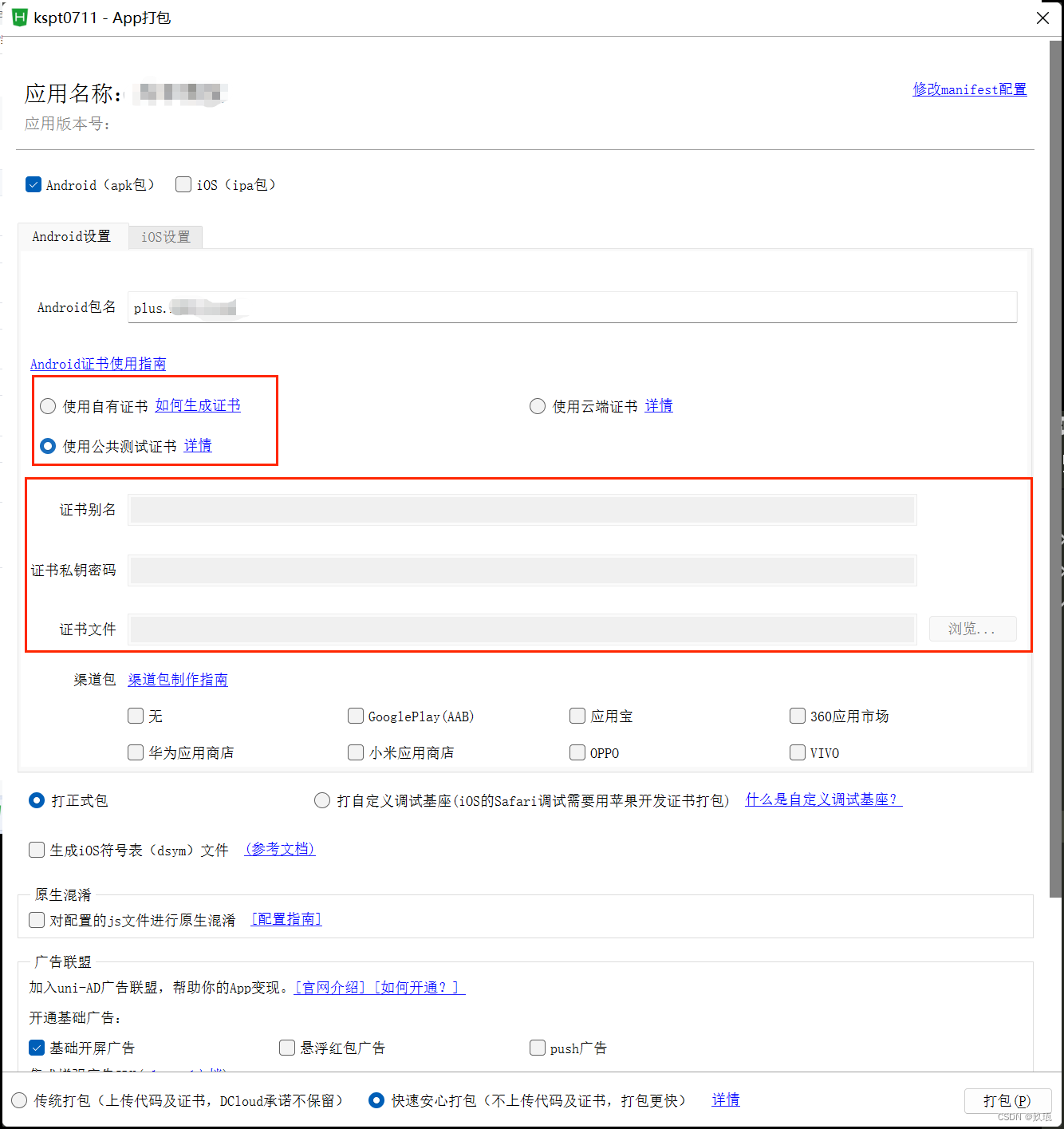
Task: Open the 修改manifest配置 link
Action: [969, 89]
